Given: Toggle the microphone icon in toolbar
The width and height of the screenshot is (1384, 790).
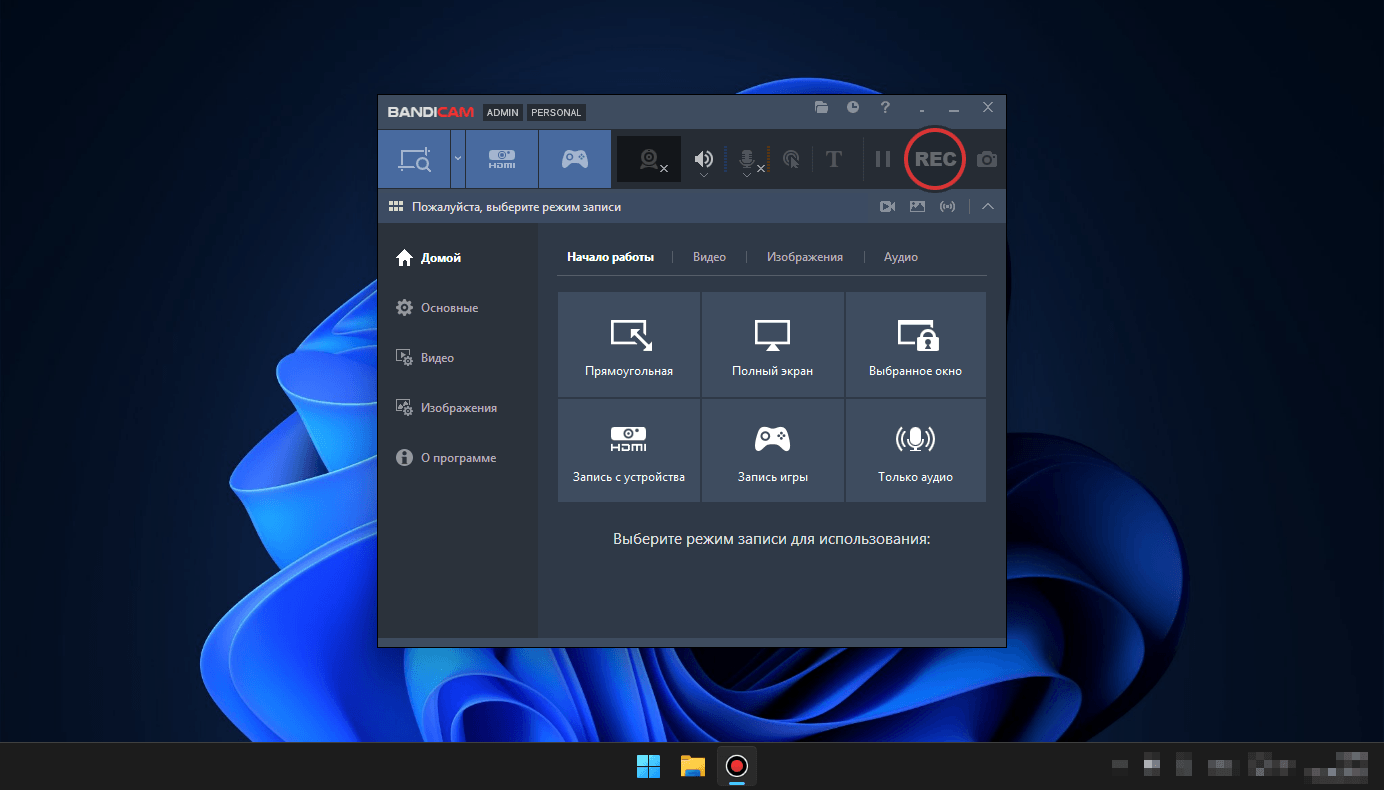Looking at the screenshot, I should [x=746, y=158].
